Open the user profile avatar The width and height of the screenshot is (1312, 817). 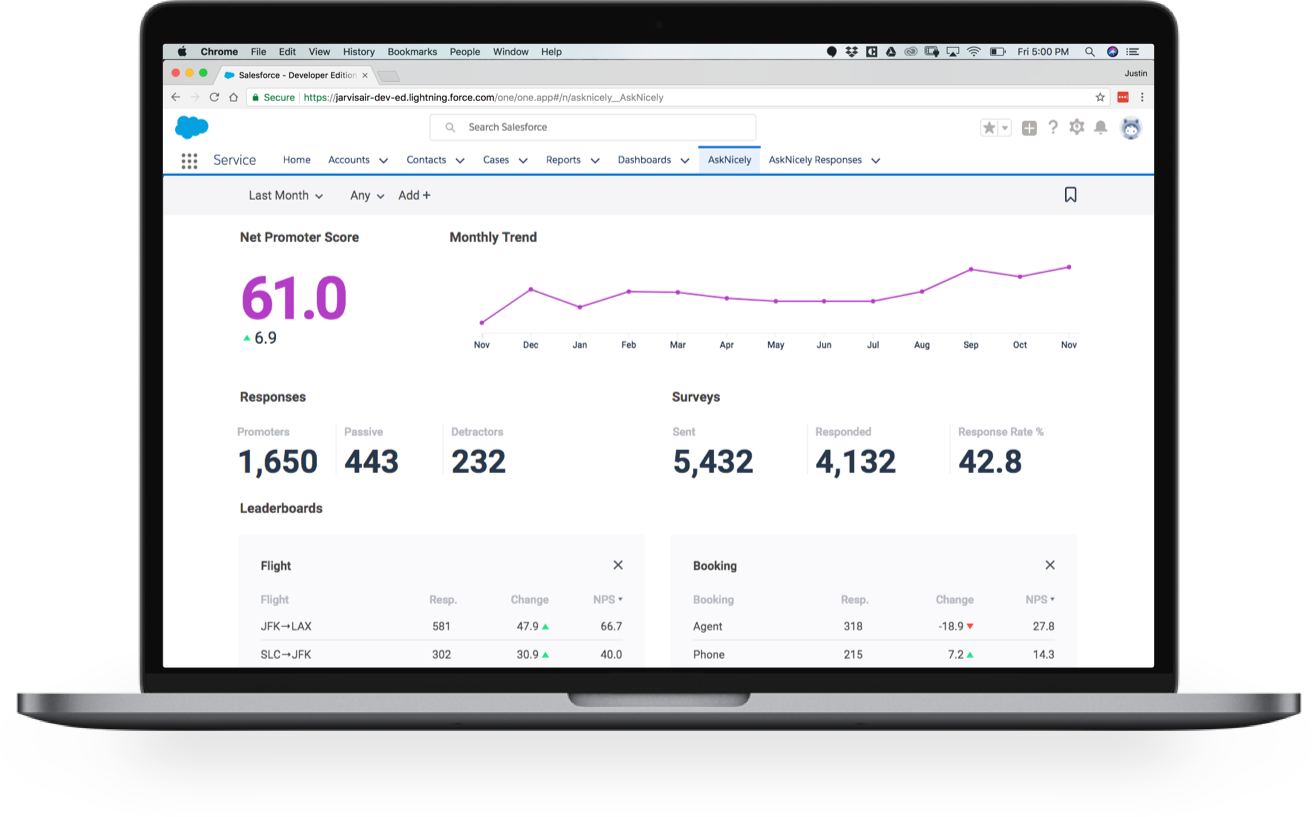coord(1130,128)
